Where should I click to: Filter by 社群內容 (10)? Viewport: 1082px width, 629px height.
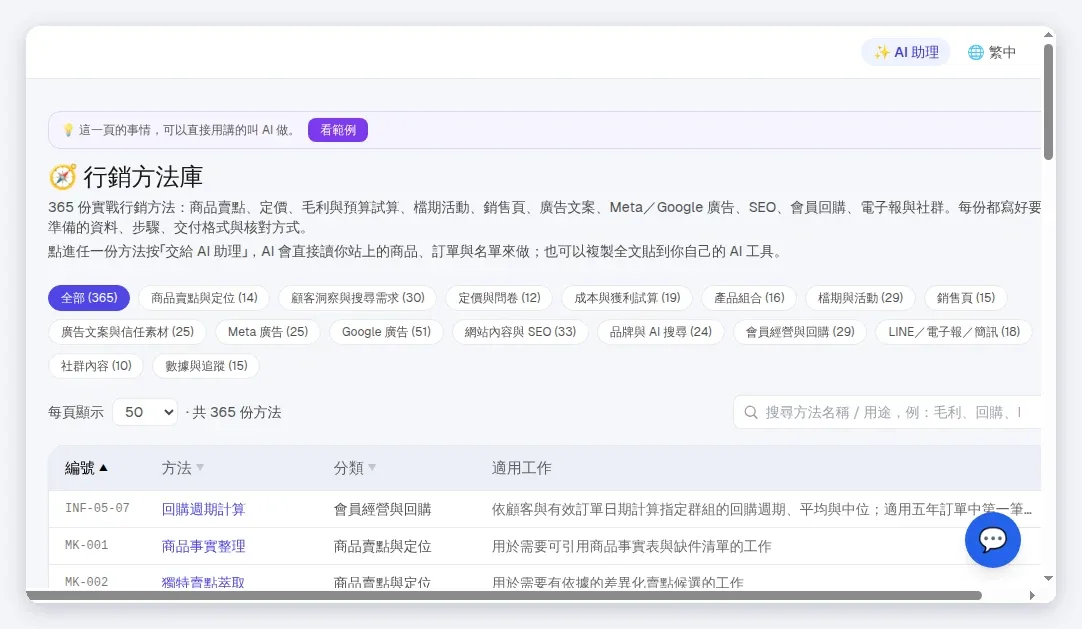pyautogui.click(x=96, y=366)
